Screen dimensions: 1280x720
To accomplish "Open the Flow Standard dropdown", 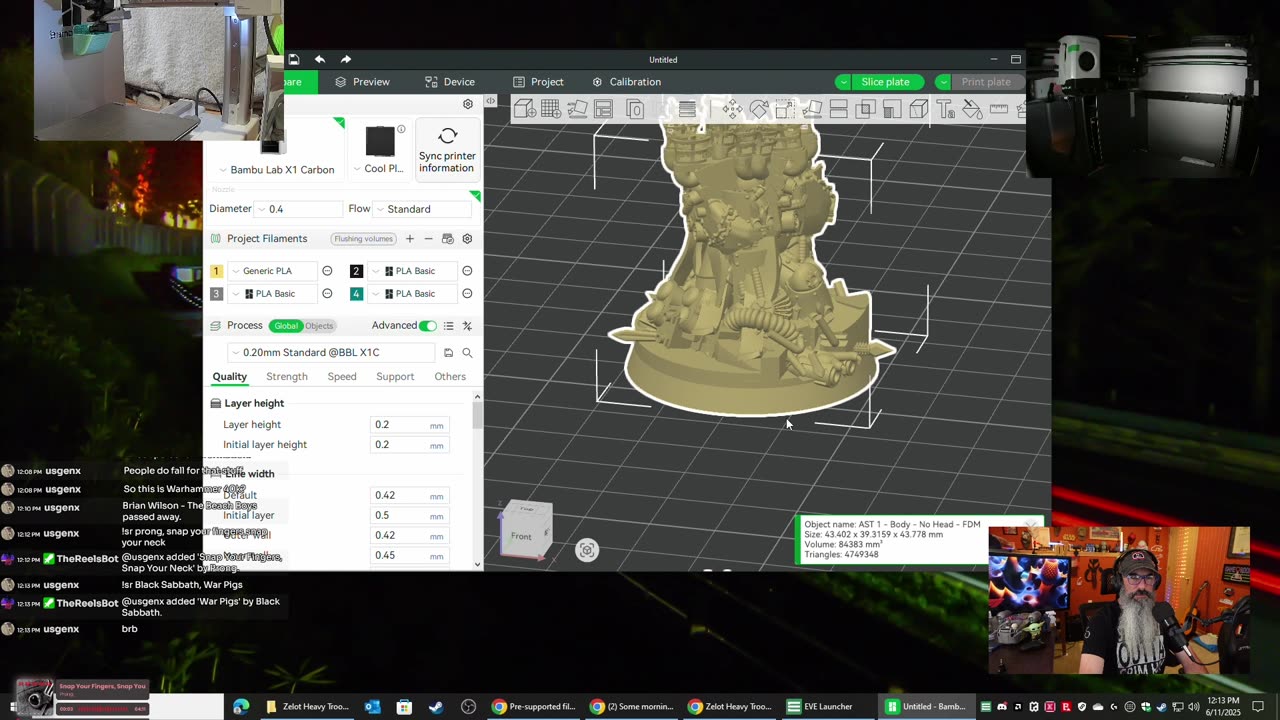I will point(423,209).
